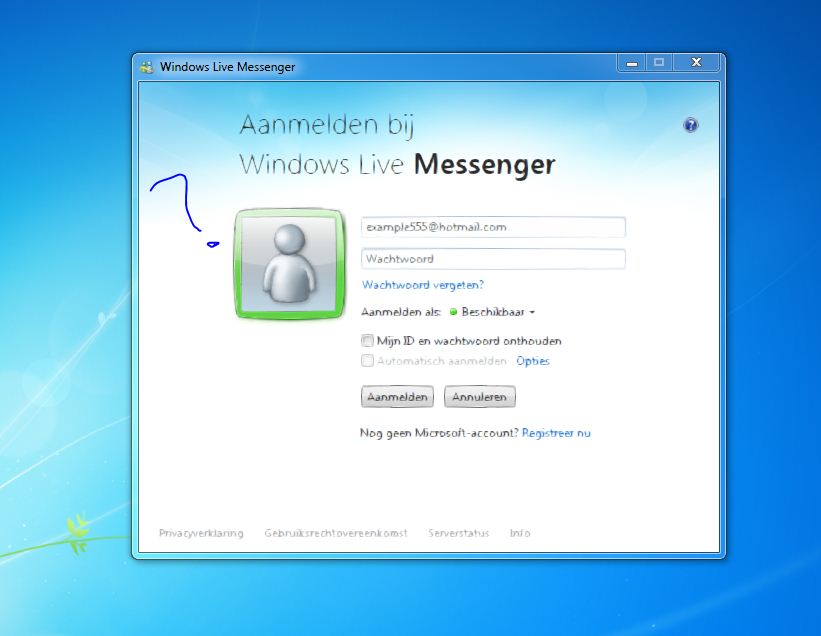Minimize the Windows Live Messenger window
Screen dimensions: 821x636
tap(632, 63)
